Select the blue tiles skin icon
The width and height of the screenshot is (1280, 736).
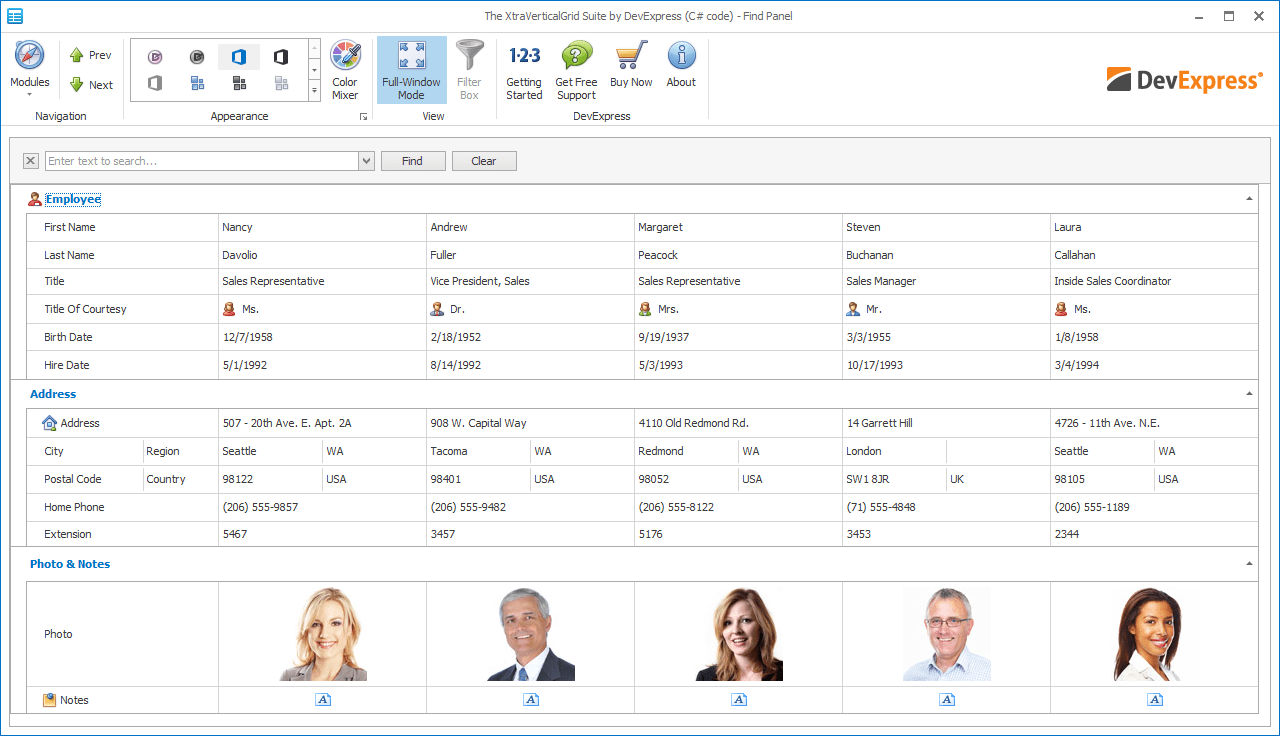pyautogui.click(x=197, y=83)
